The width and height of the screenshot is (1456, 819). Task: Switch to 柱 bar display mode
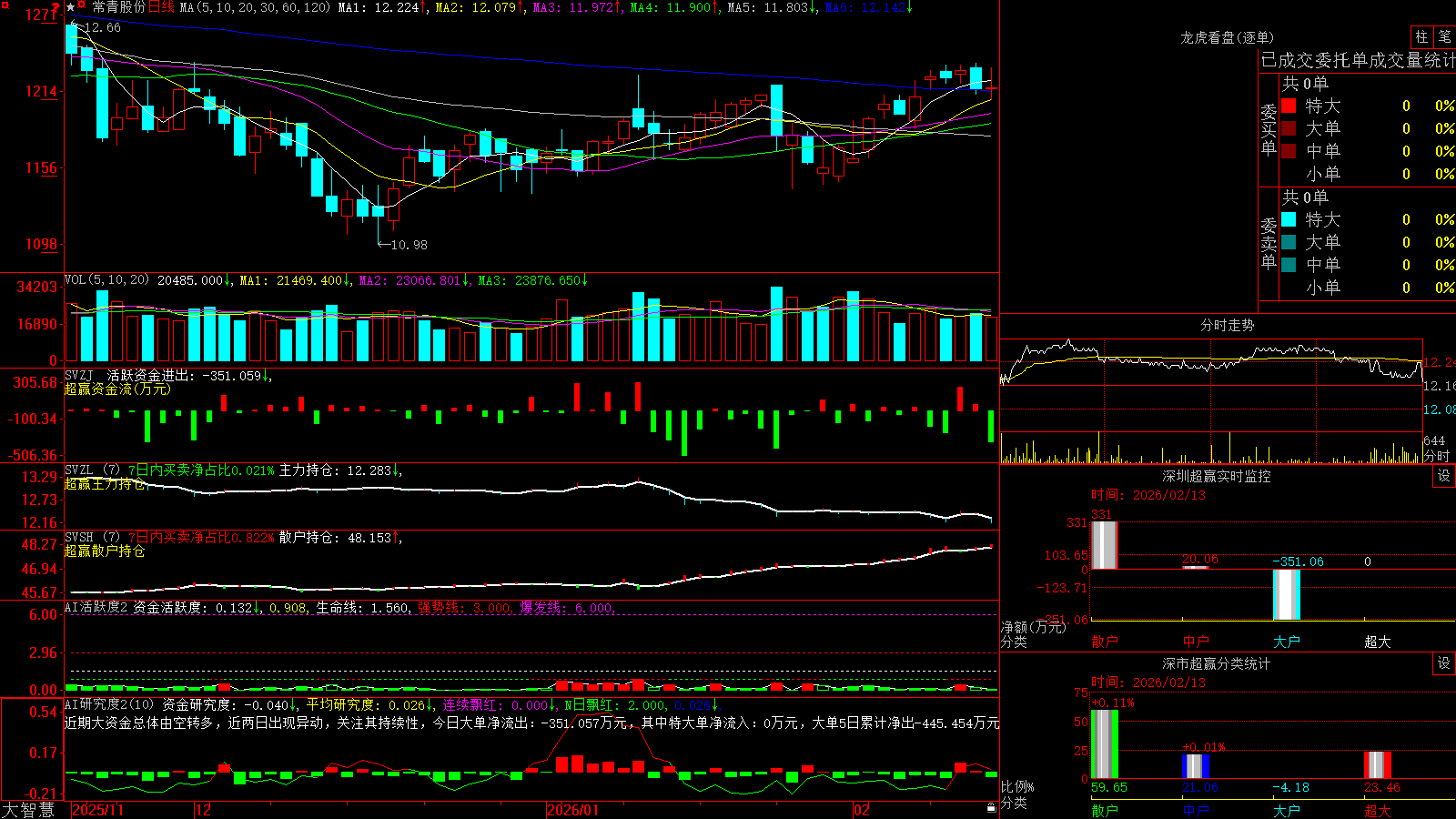click(x=1421, y=36)
